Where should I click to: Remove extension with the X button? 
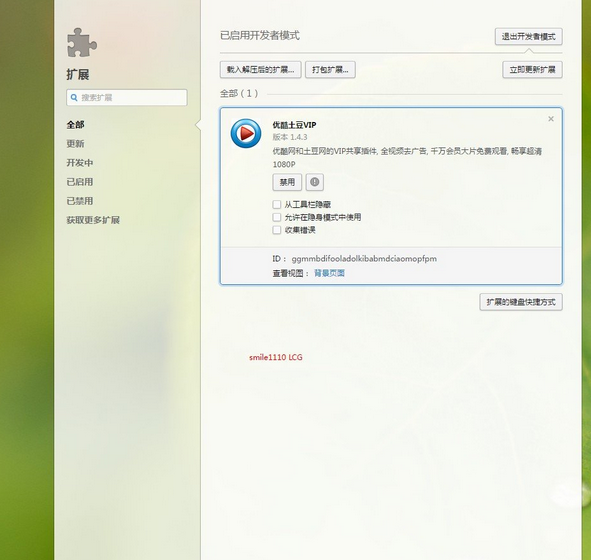pyautogui.click(x=551, y=119)
